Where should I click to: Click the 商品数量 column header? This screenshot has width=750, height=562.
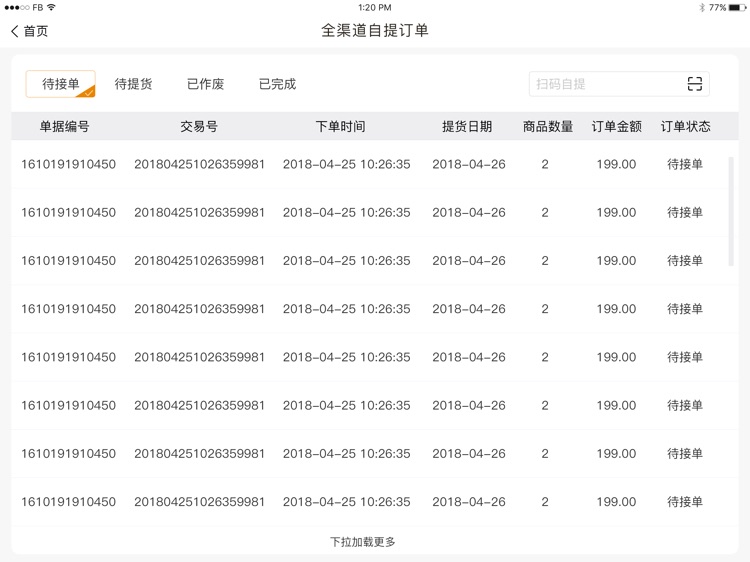point(548,126)
